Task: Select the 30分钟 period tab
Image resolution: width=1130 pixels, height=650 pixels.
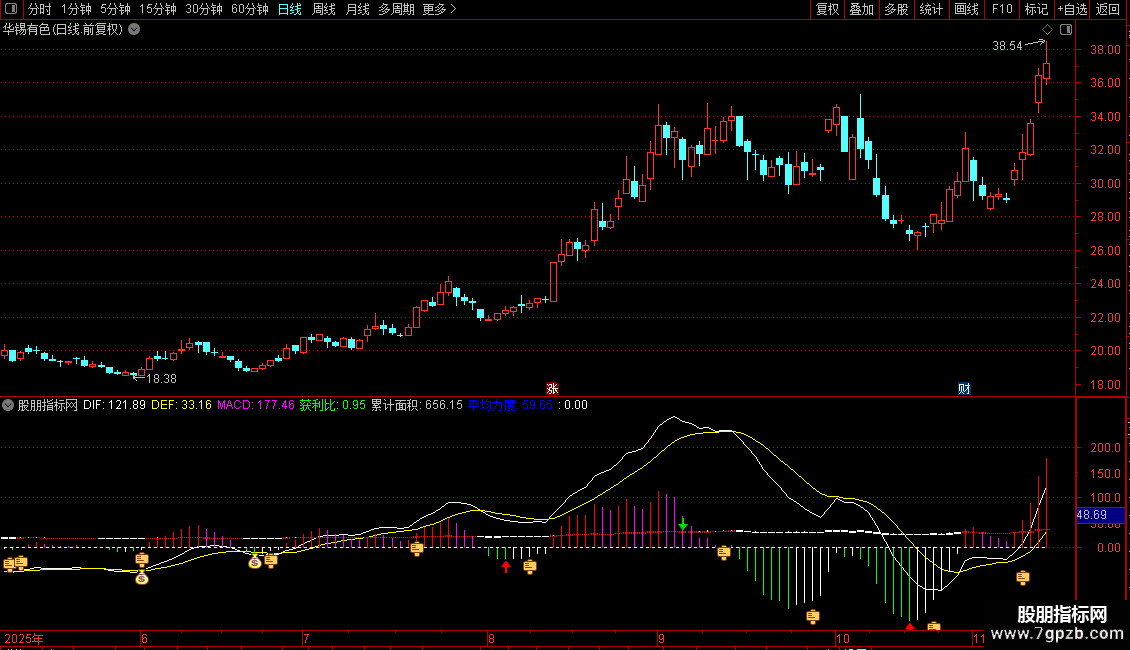Action: [x=203, y=9]
